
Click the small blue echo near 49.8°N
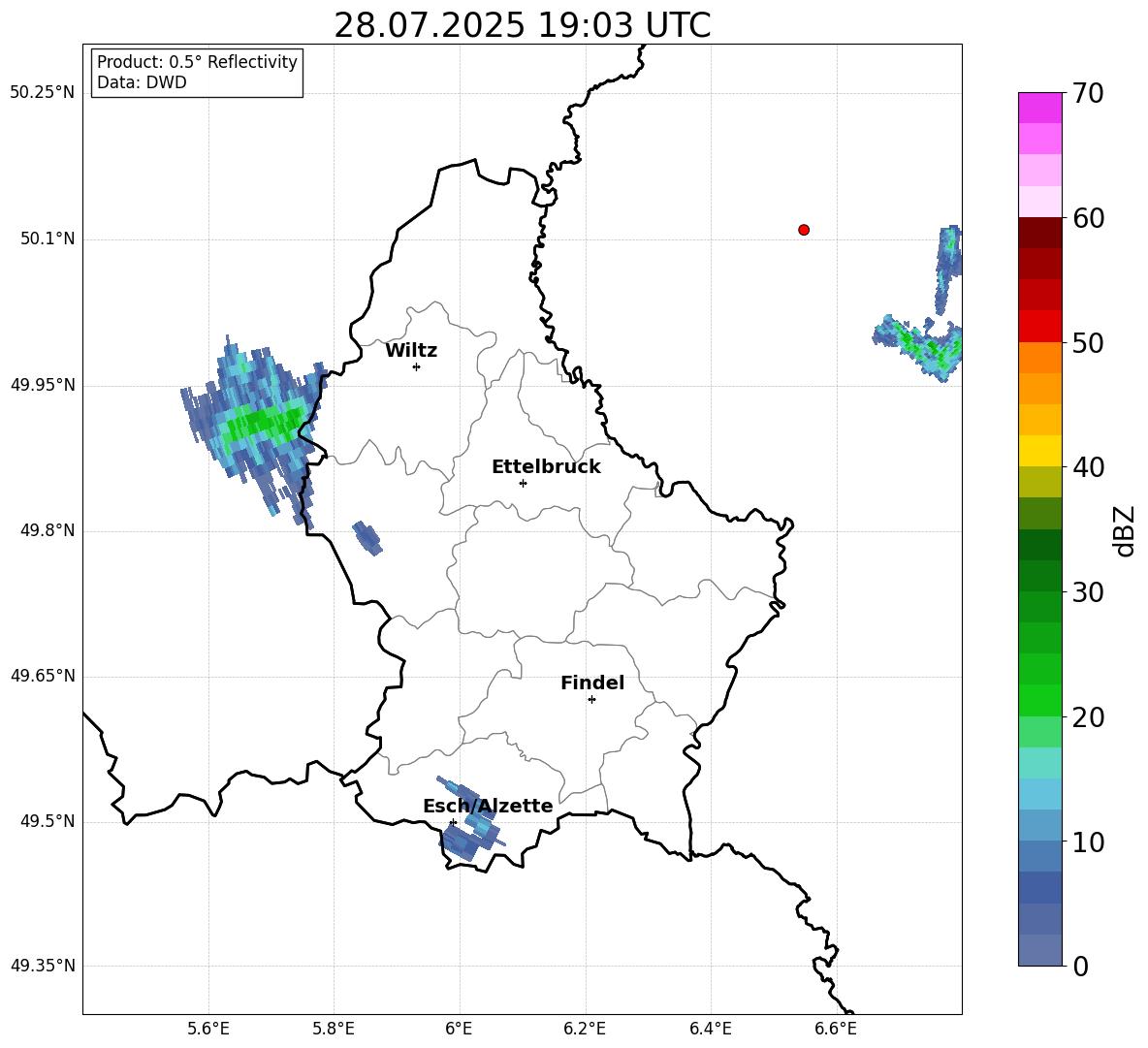point(367,538)
